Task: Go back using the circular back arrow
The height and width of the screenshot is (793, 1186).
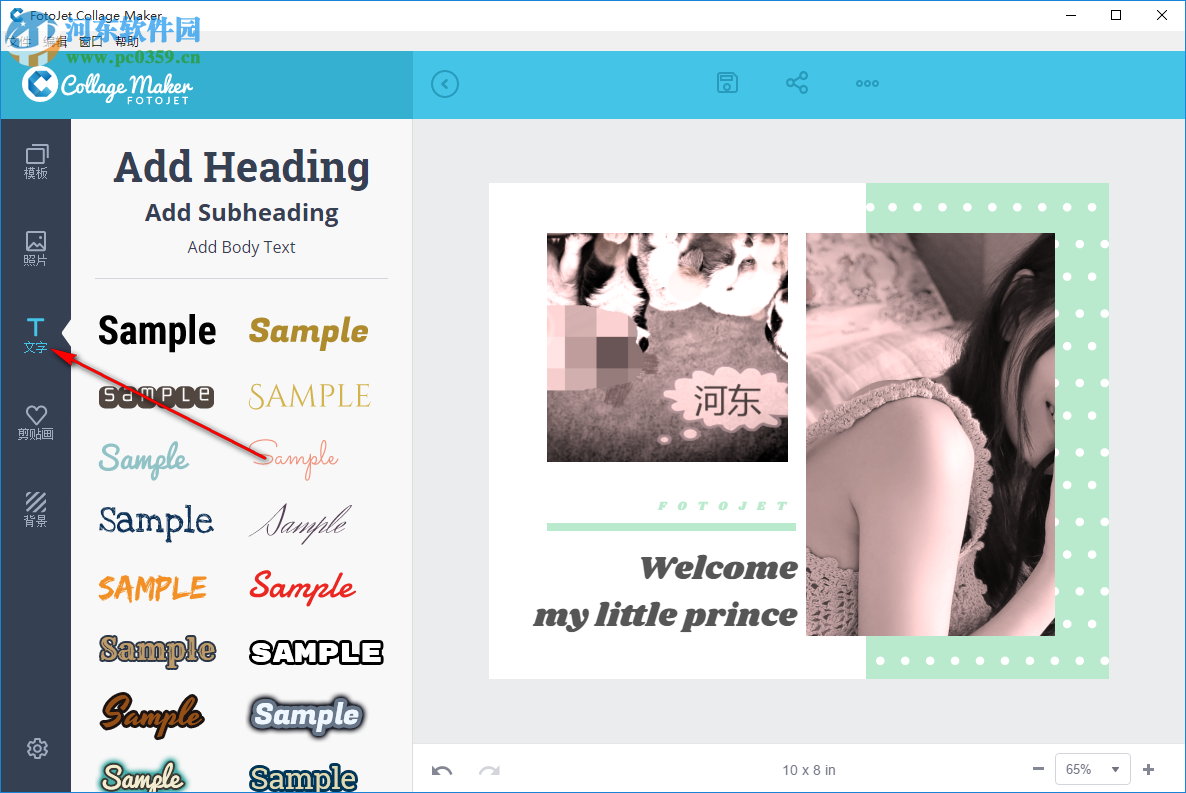Action: coord(445,83)
